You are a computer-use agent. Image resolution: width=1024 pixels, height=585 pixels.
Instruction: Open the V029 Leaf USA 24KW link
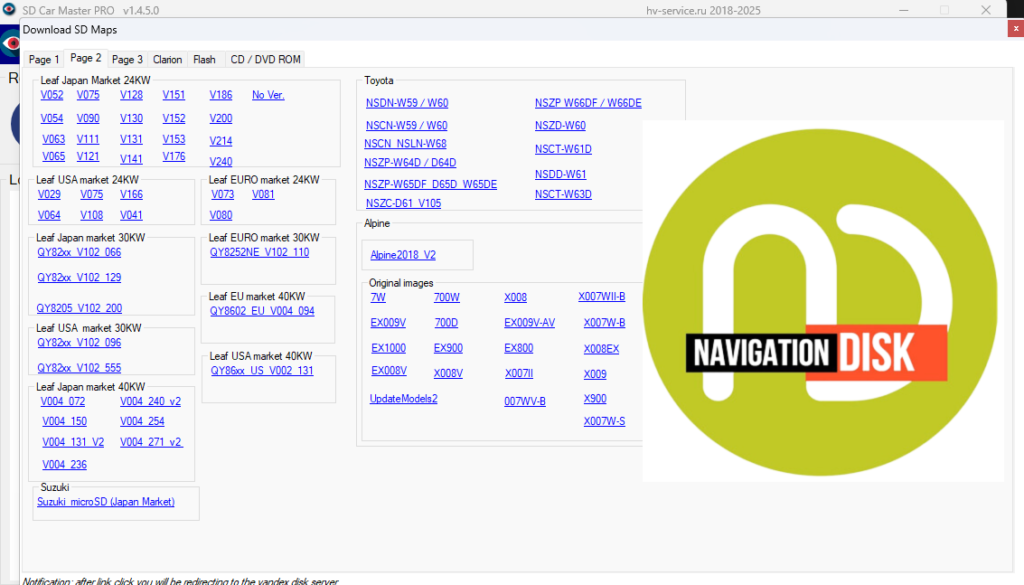(49, 194)
